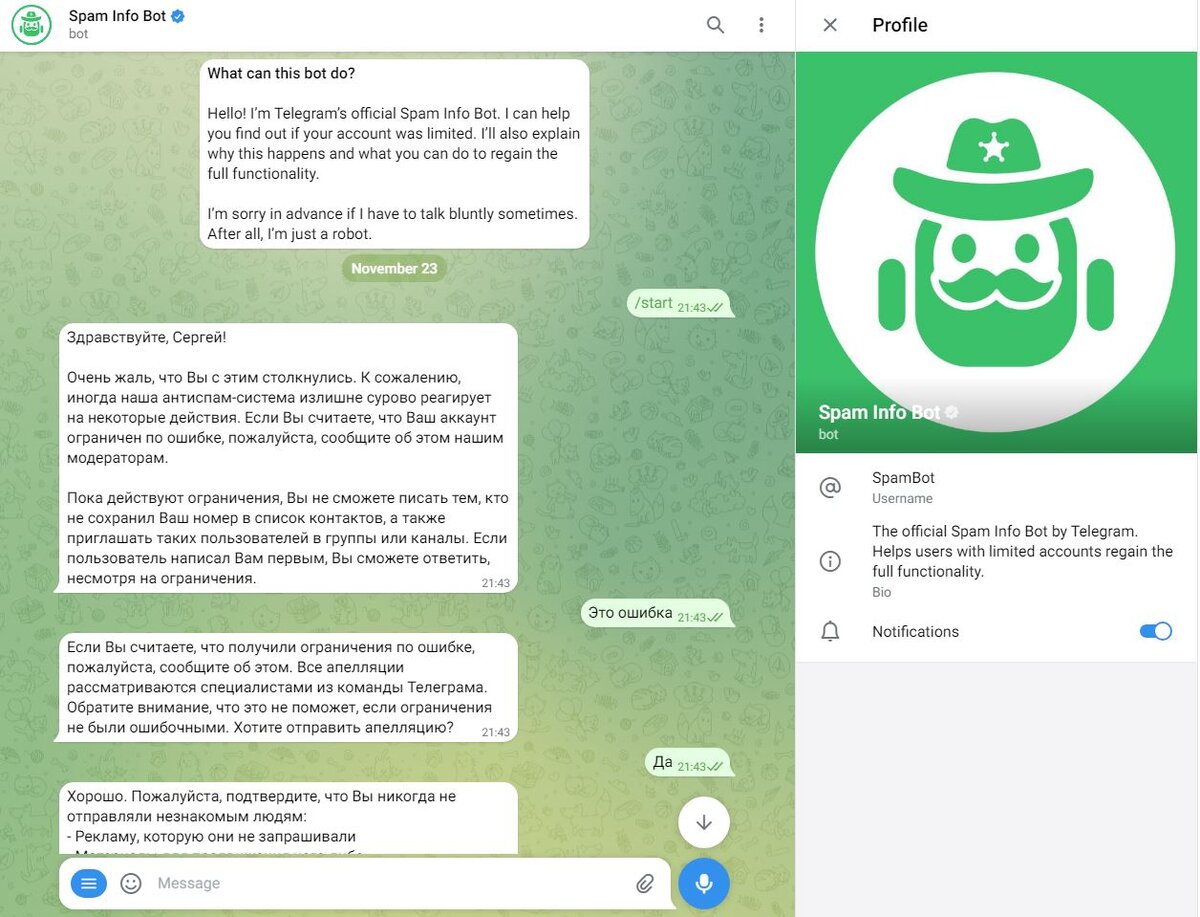Screen dimensions: 1200x917
Task: Click the Spam Info Bot chat title
Action: [x=117, y=16]
